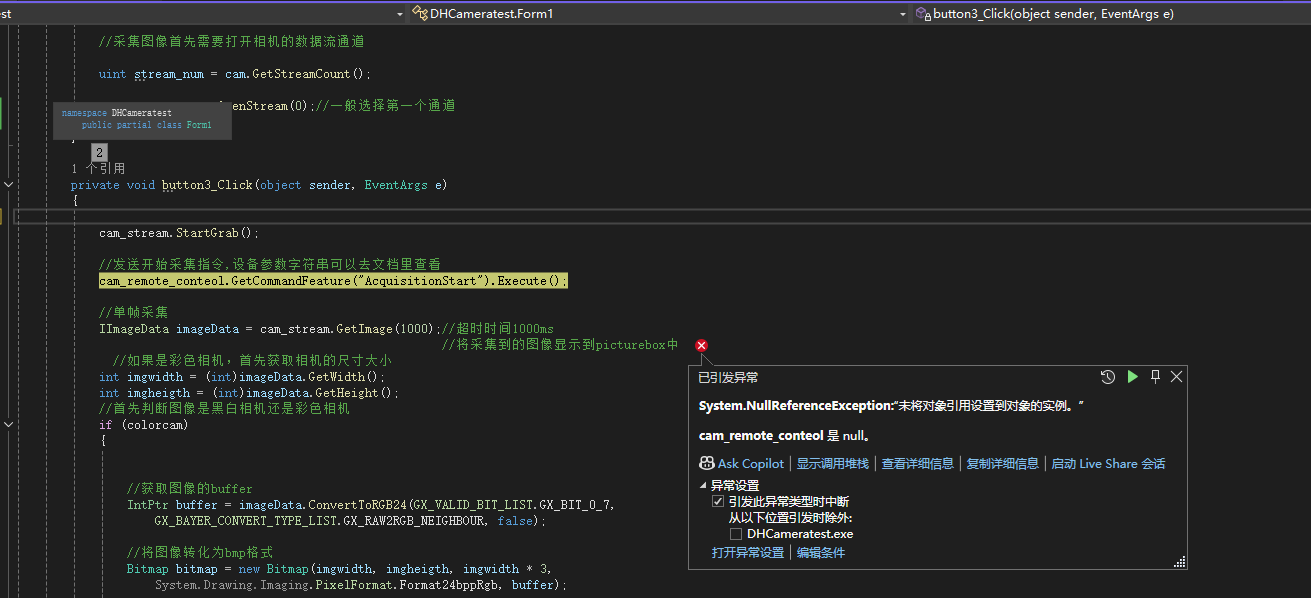
Task: Click 复制详细信息 link
Action: pyautogui.click(x=1002, y=464)
